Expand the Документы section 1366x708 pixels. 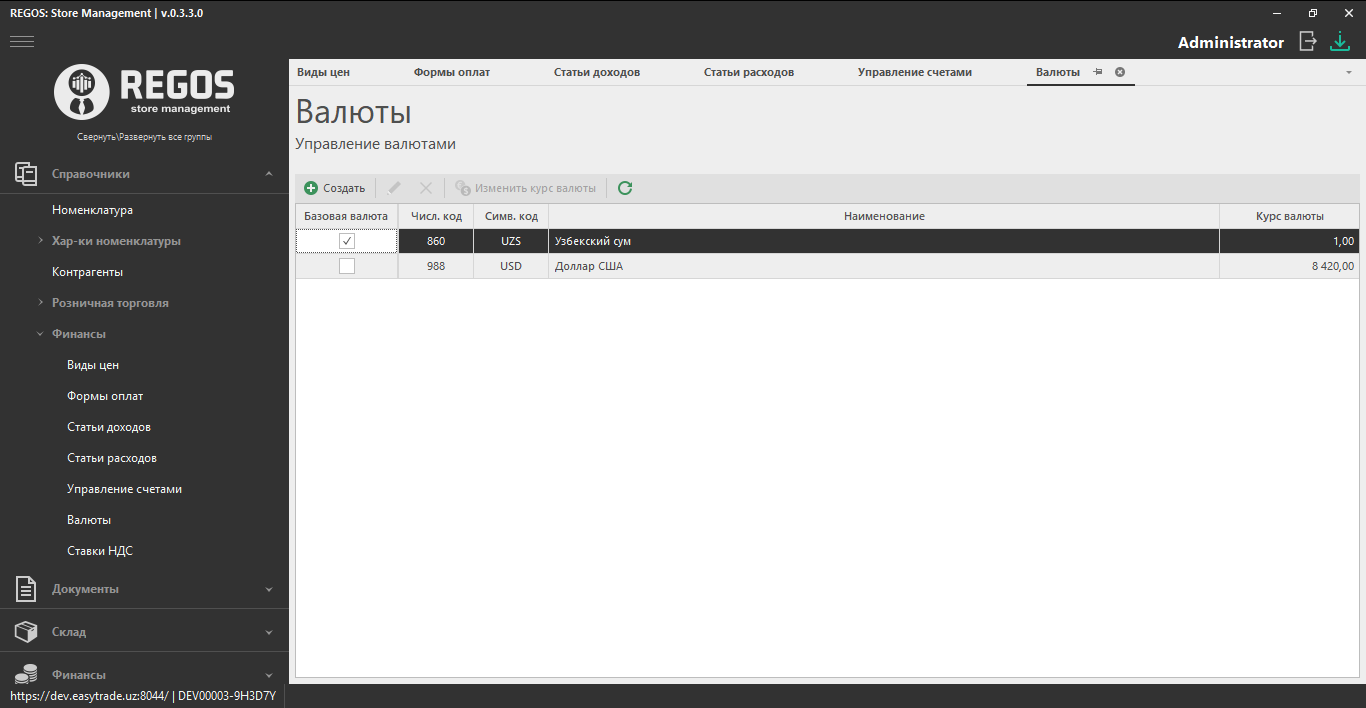coord(269,589)
